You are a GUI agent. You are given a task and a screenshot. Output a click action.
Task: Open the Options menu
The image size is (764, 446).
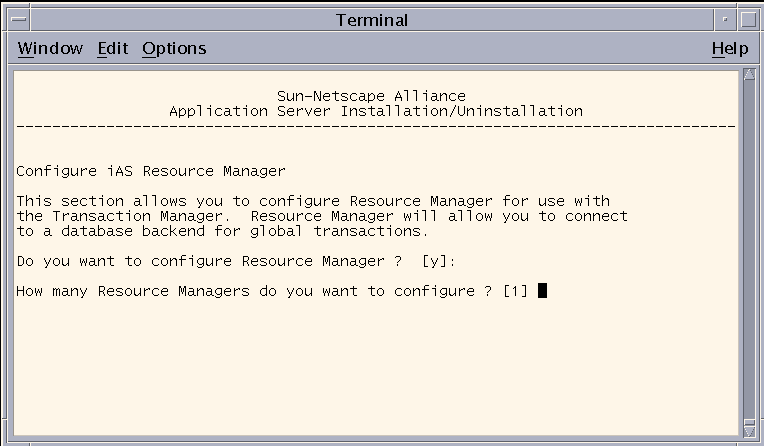[x=174, y=48]
